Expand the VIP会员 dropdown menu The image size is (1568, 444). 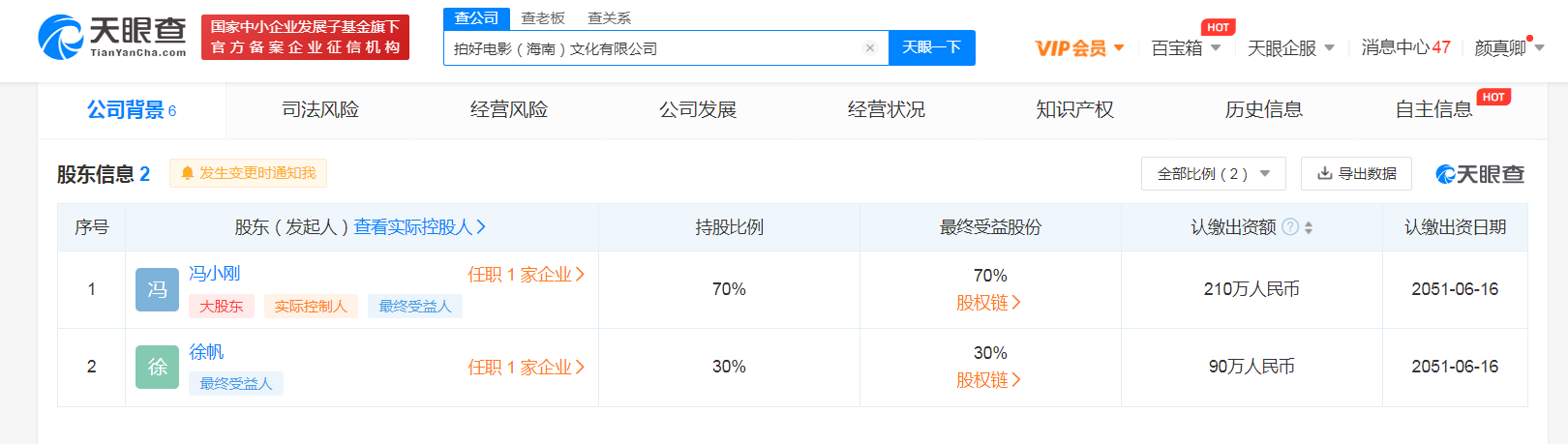tap(1079, 48)
